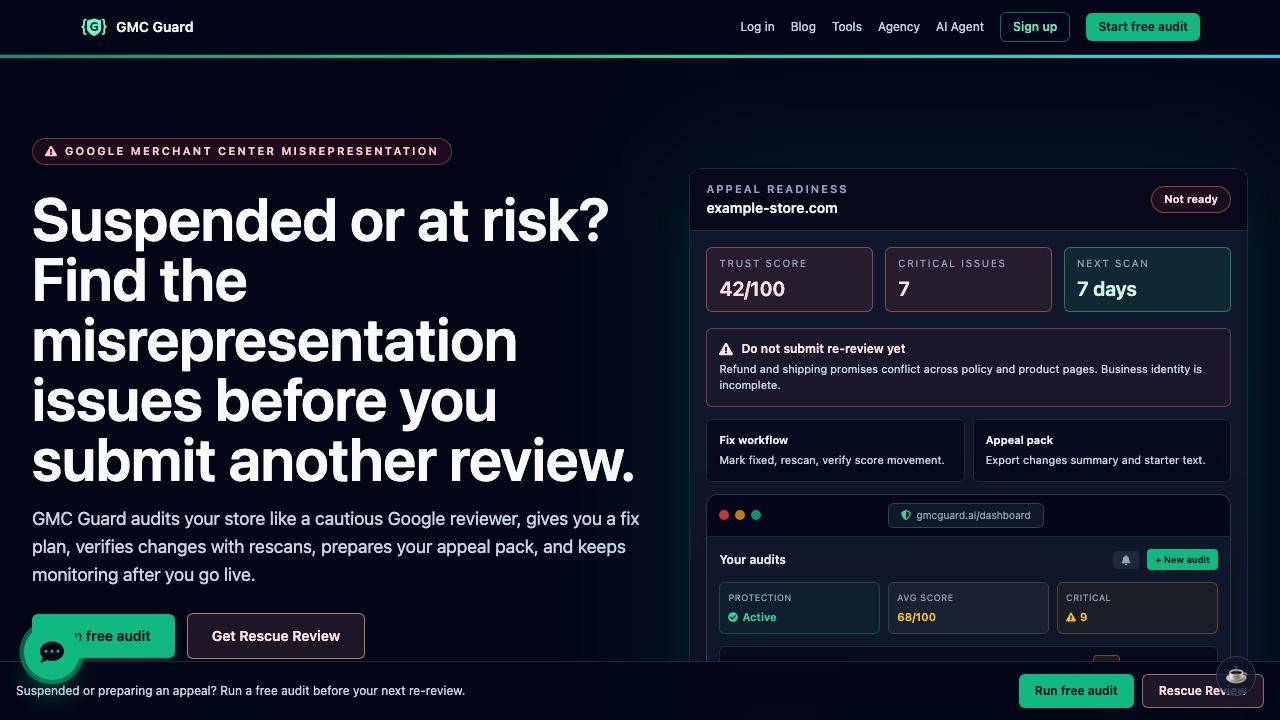Click the Get Rescue Review button
1280x720 pixels.
click(x=276, y=636)
